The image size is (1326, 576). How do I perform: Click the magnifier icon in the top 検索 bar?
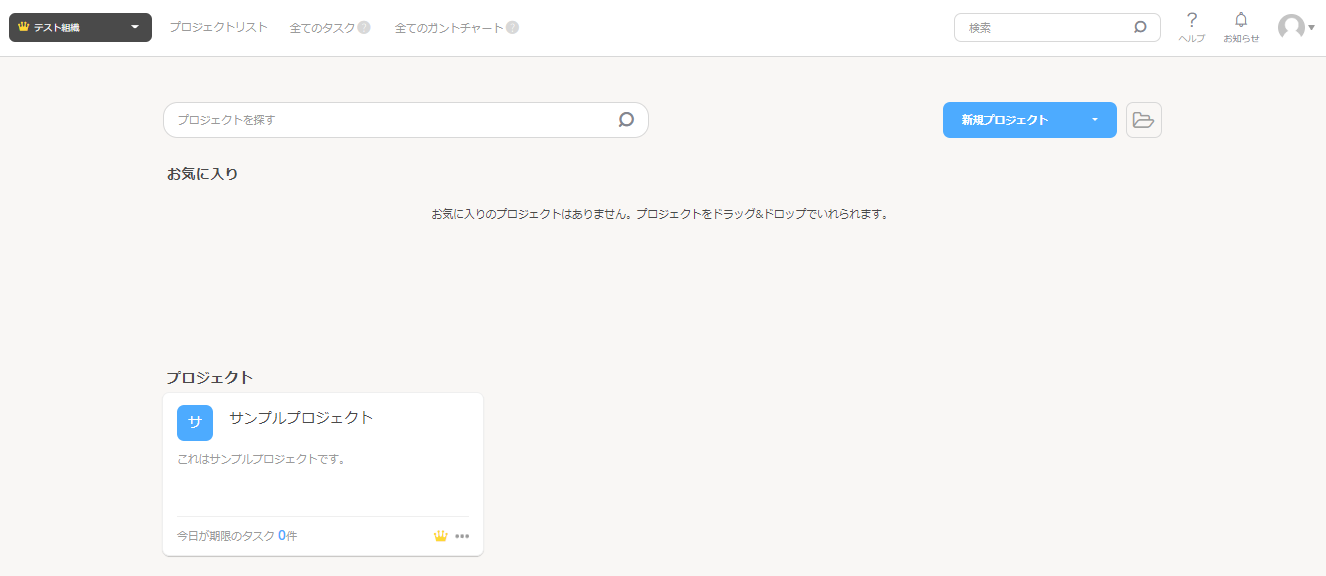pyautogui.click(x=1139, y=27)
